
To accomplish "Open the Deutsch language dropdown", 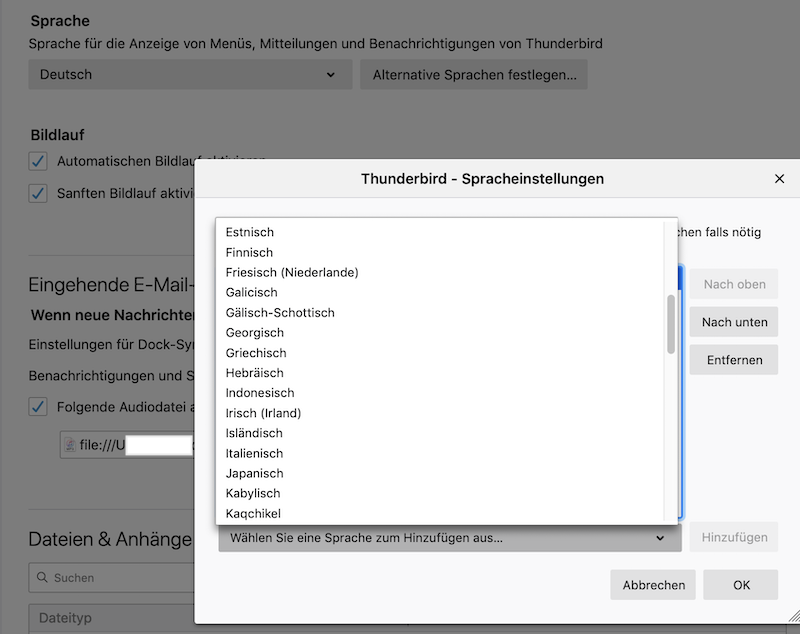I will pos(190,74).
